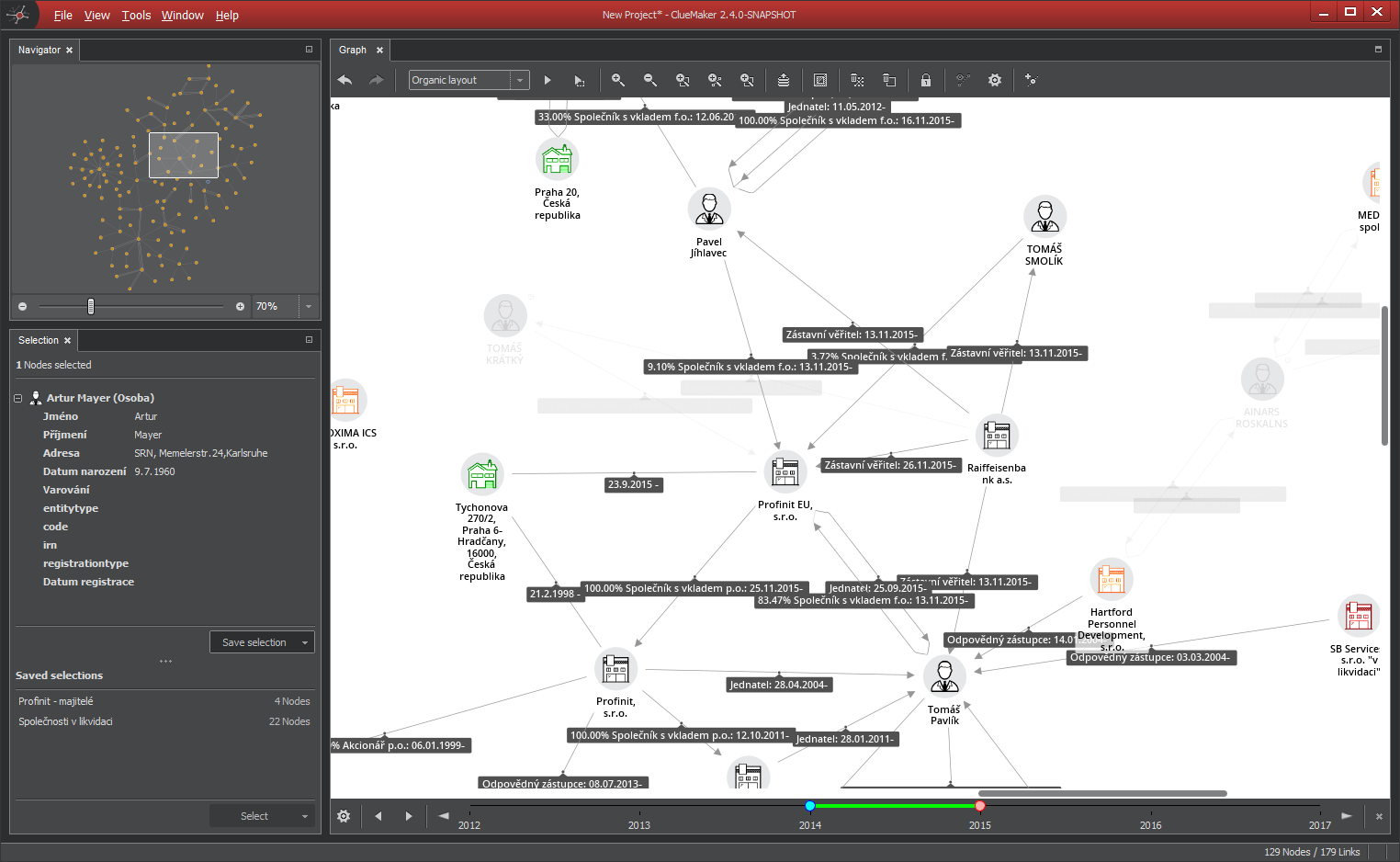Click the Redo arrow in the Graph toolbar
Screen dimensions: 1400x862
click(x=376, y=80)
